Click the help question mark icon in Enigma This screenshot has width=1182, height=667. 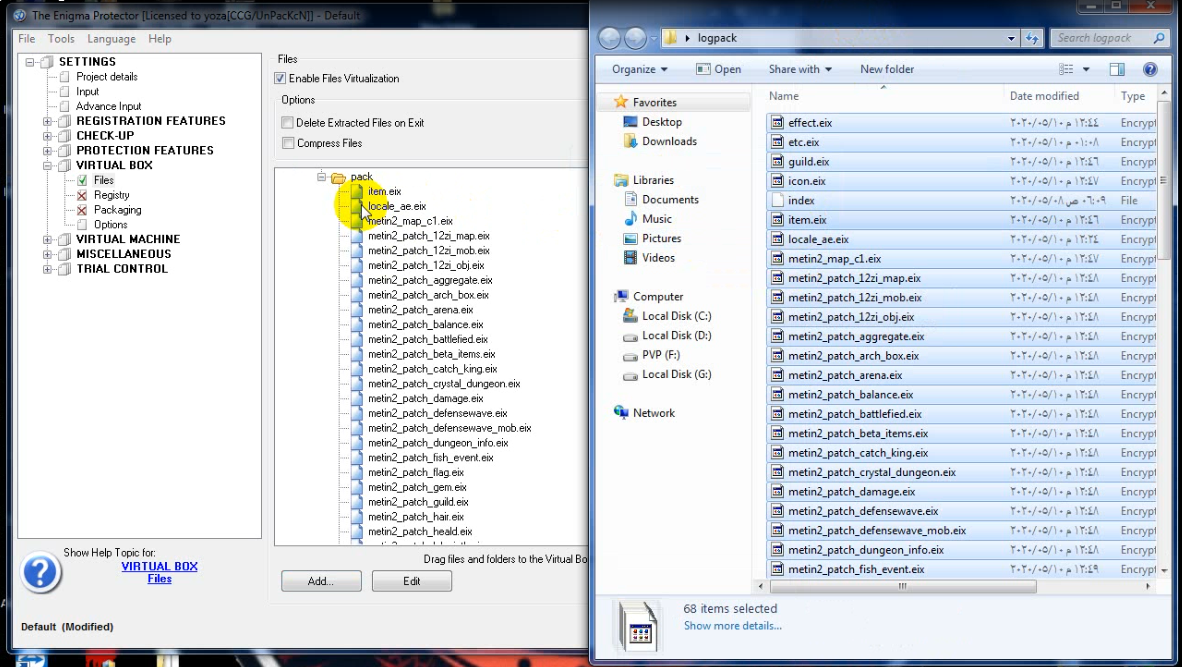(x=40, y=572)
